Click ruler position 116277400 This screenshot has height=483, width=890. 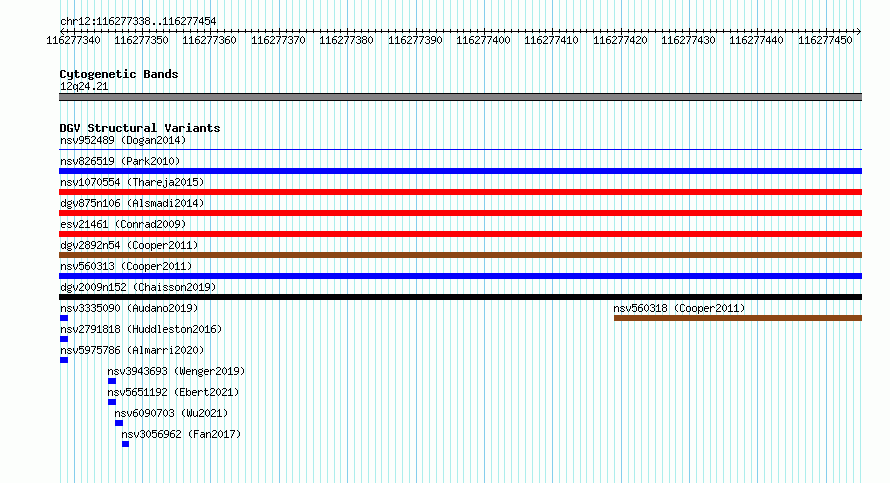click(x=483, y=40)
